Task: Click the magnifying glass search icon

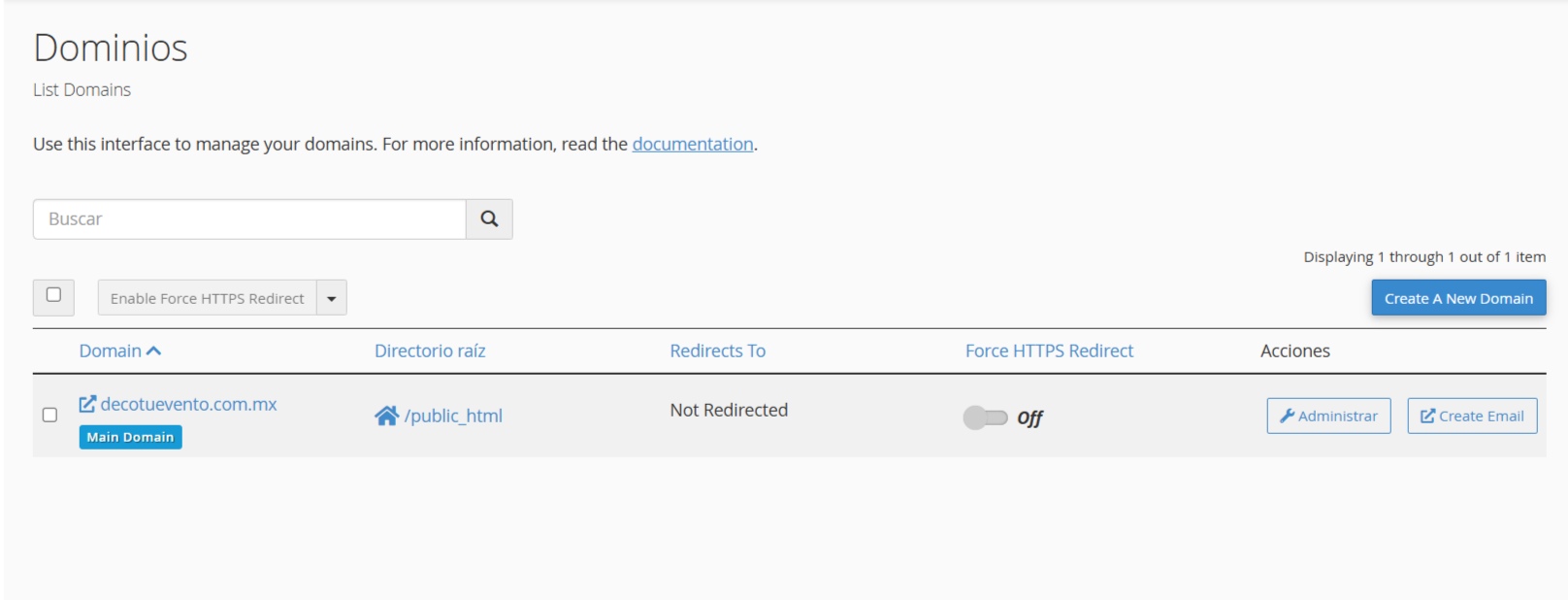Action: (x=489, y=219)
